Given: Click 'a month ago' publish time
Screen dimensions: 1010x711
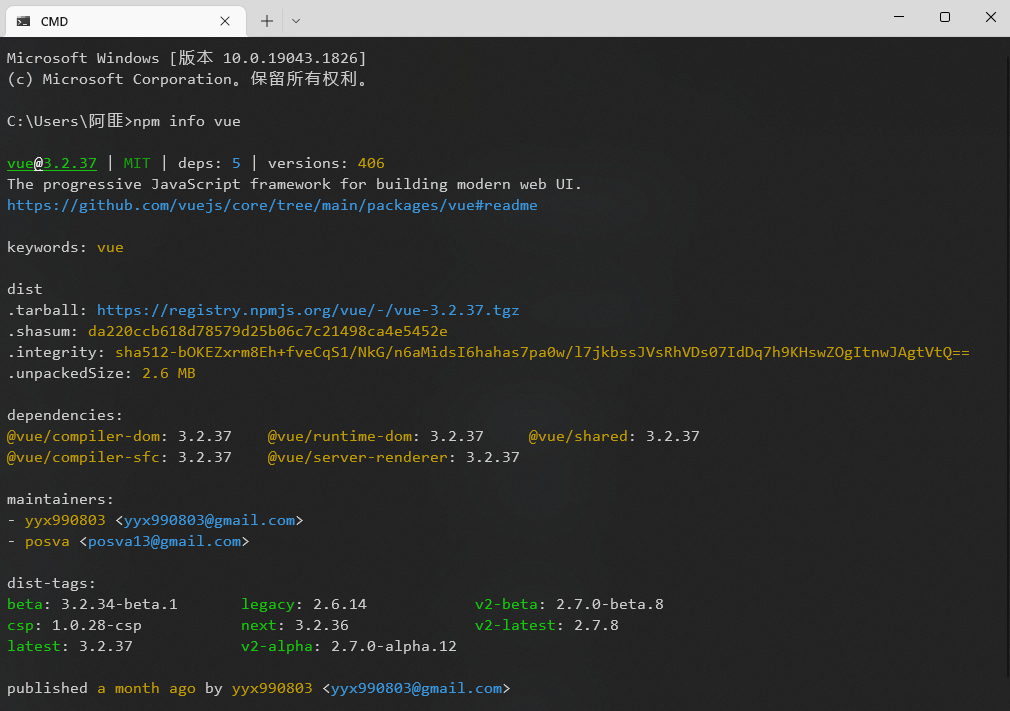Looking at the screenshot, I should click(146, 688).
